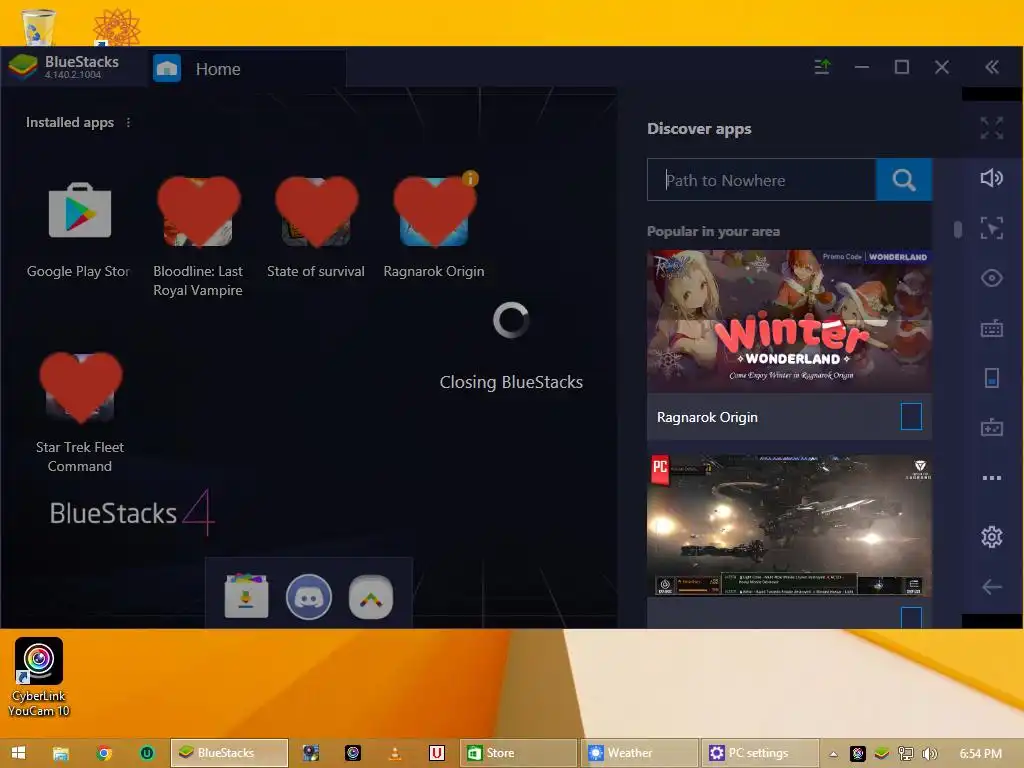
Task: Collapse the side toolbar with double chevron
Action: coord(992,67)
